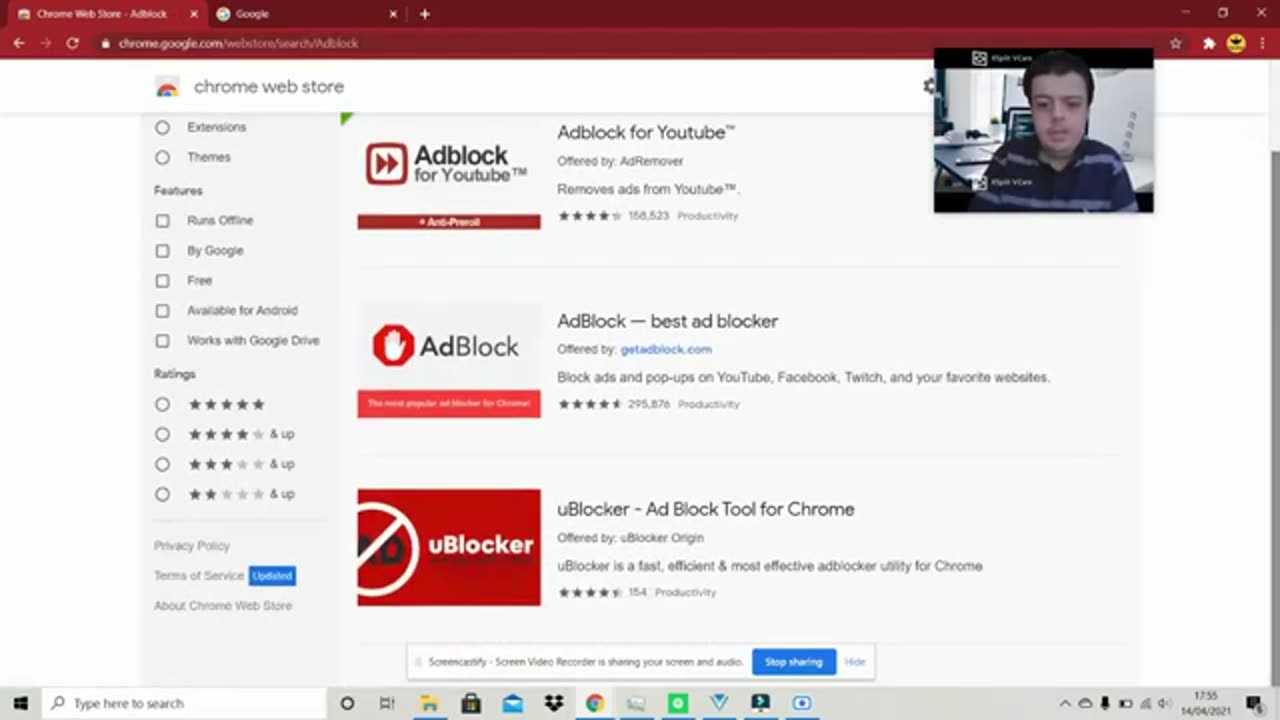Open the blue V app on taskbar
Image resolution: width=1280 pixels, height=720 pixels.
[719, 703]
